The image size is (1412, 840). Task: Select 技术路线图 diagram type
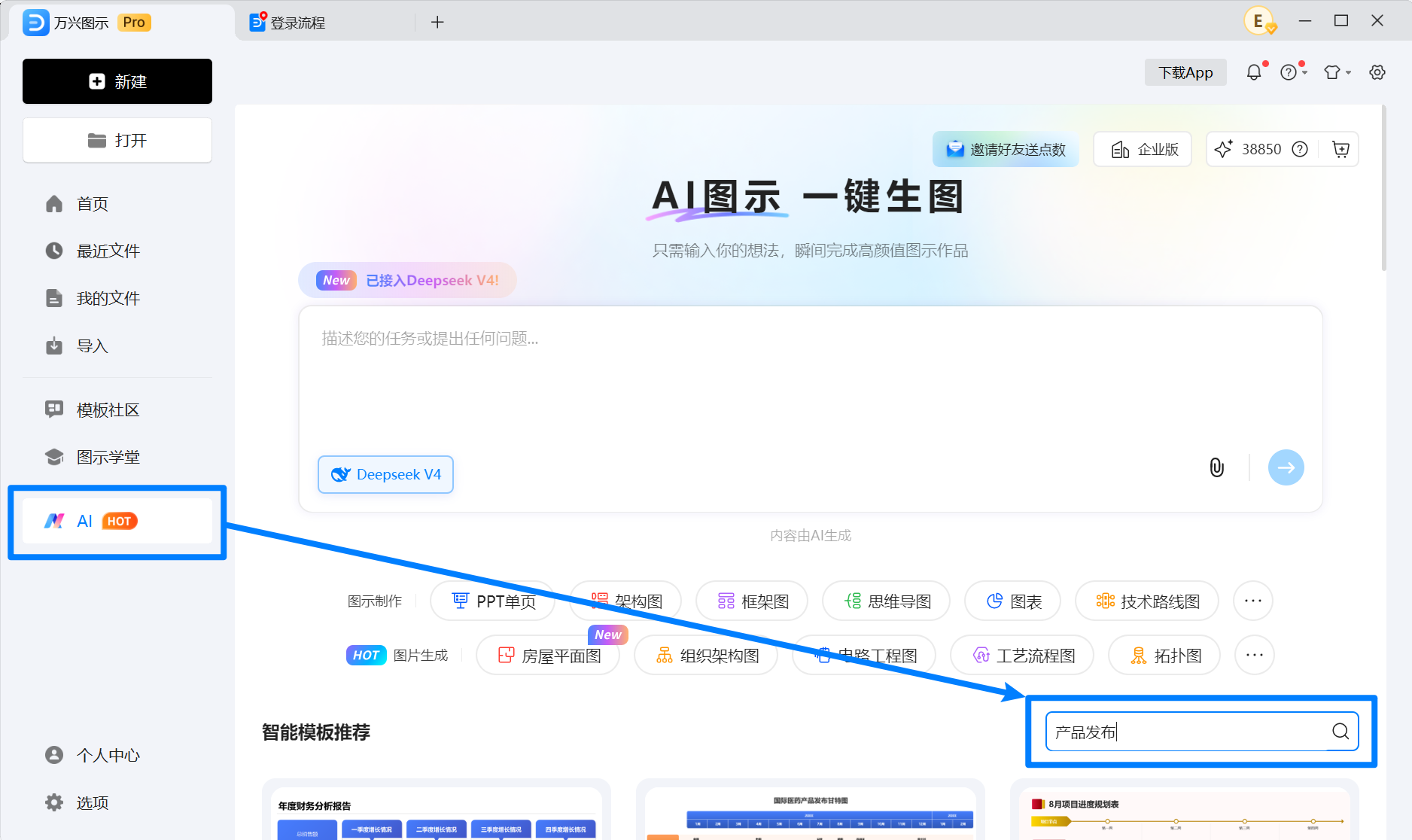pyautogui.click(x=1147, y=601)
